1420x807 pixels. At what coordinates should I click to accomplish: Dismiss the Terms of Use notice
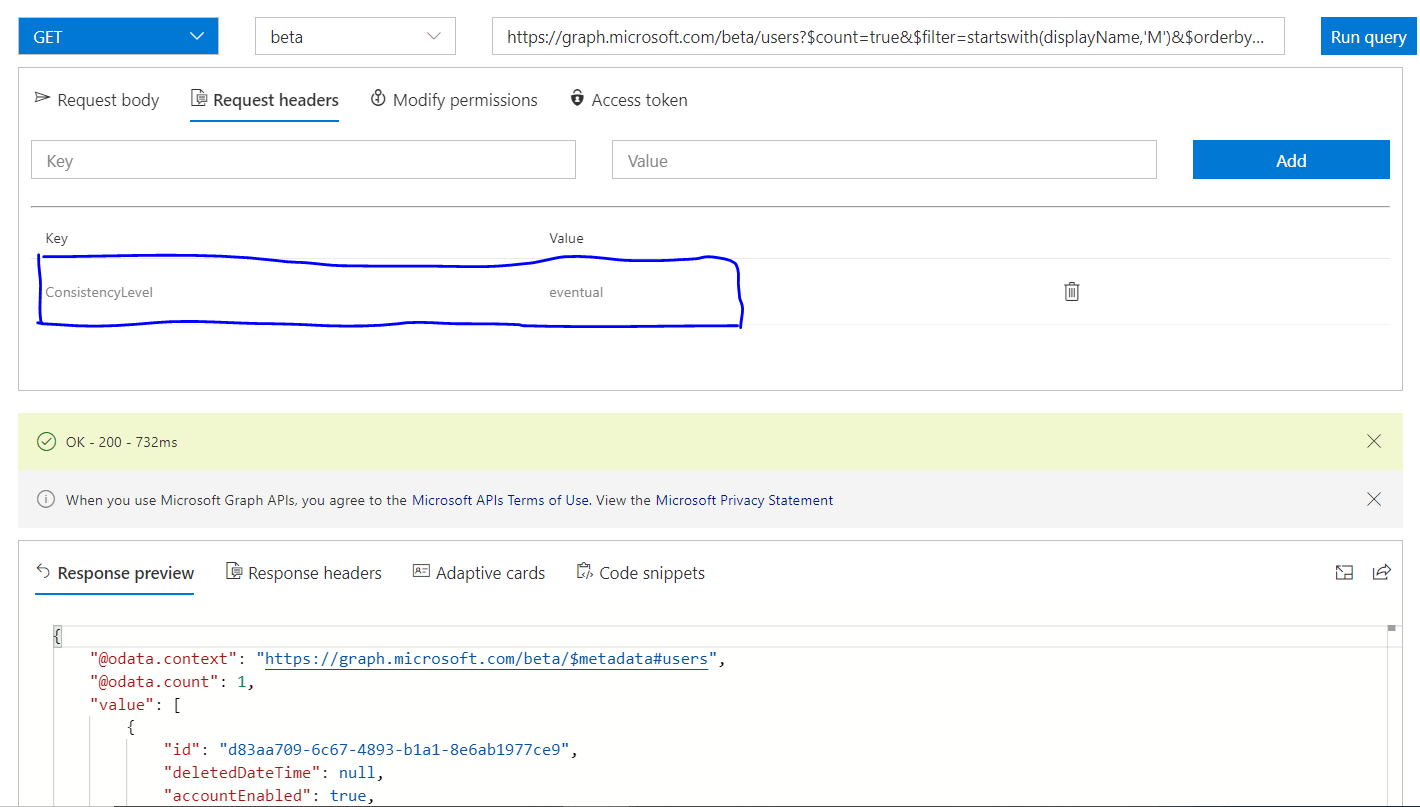1374,499
